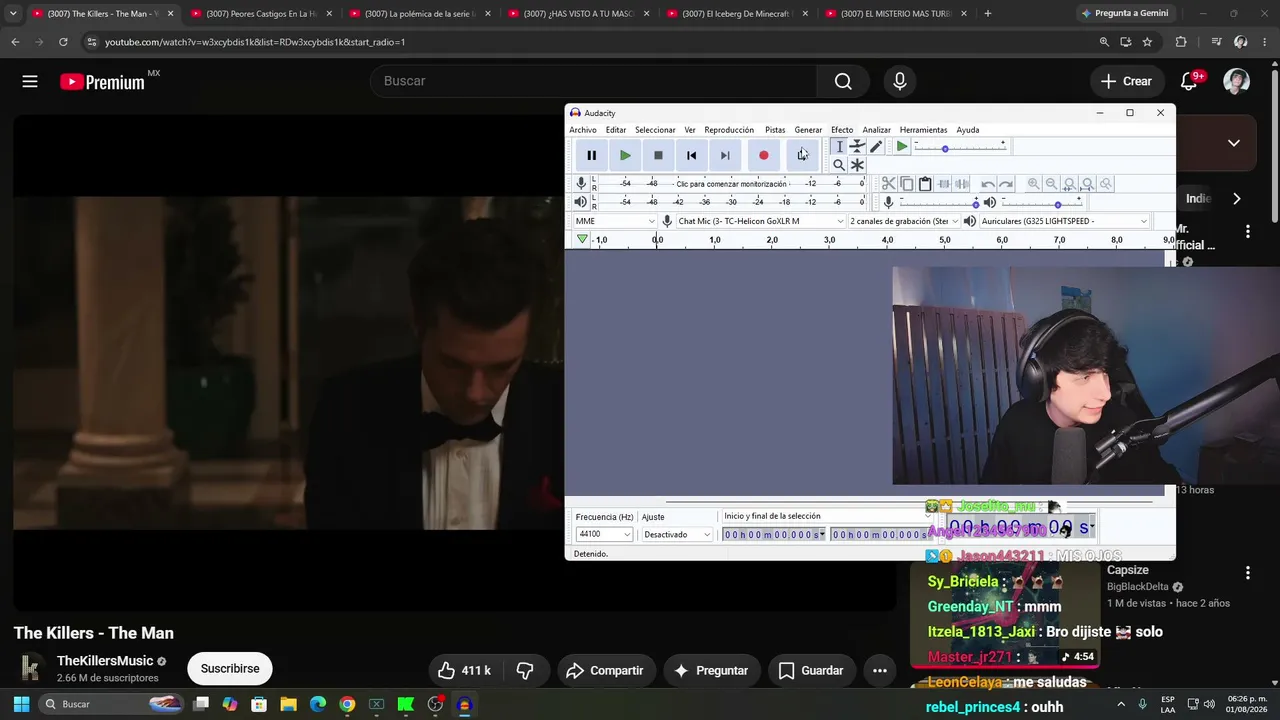This screenshot has width=1280, height=720.
Task: Open the more actions ellipsis under the video
Action: pos(880,670)
